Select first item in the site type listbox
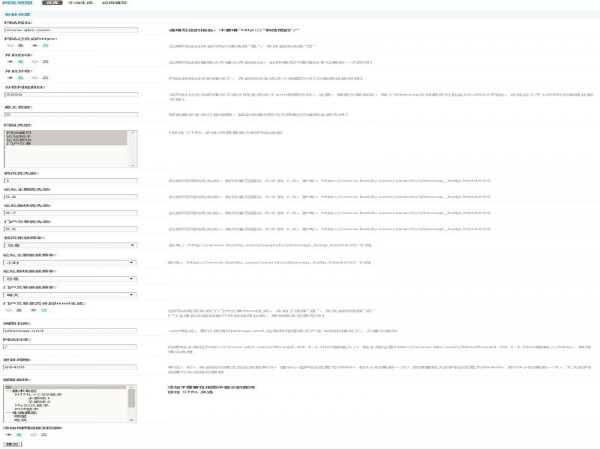Image resolution: width=600 pixels, height=450 pixels. point(20,130)
